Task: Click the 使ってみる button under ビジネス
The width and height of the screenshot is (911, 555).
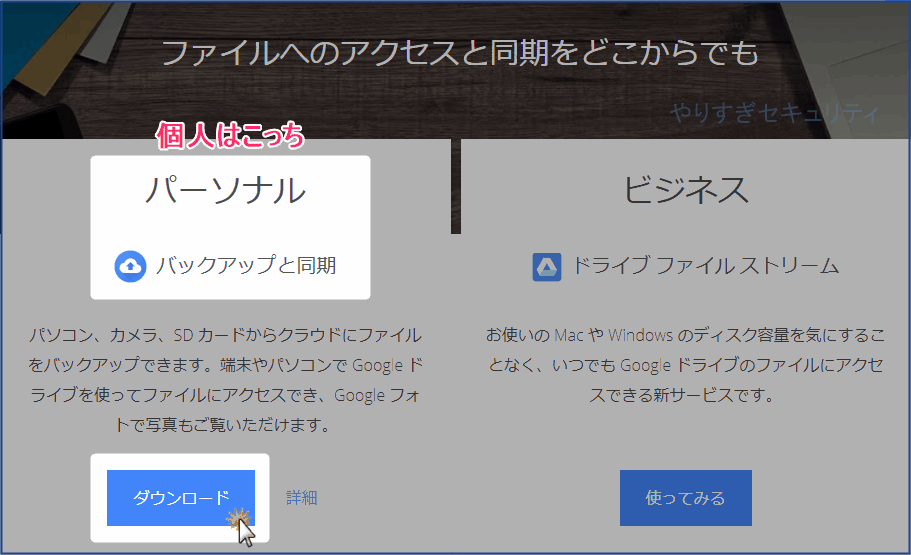Action: click(x=686, y=498)
